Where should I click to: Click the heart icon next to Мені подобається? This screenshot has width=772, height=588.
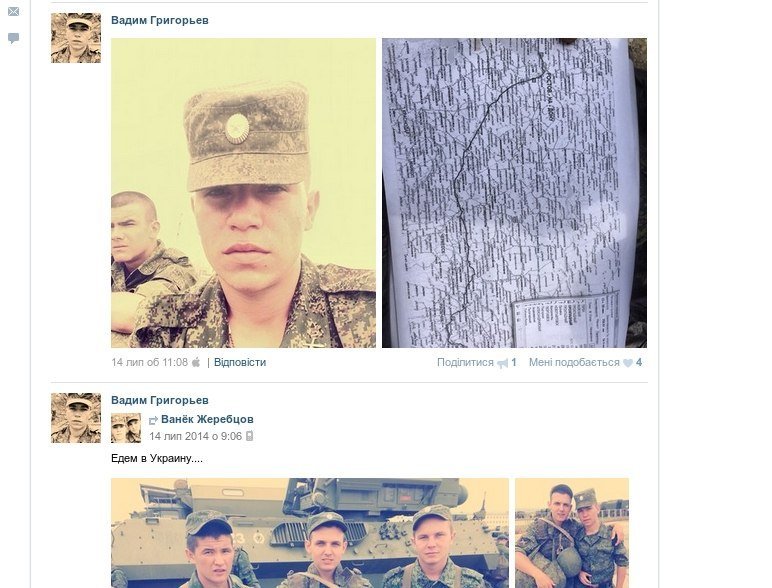click(628, 363)
